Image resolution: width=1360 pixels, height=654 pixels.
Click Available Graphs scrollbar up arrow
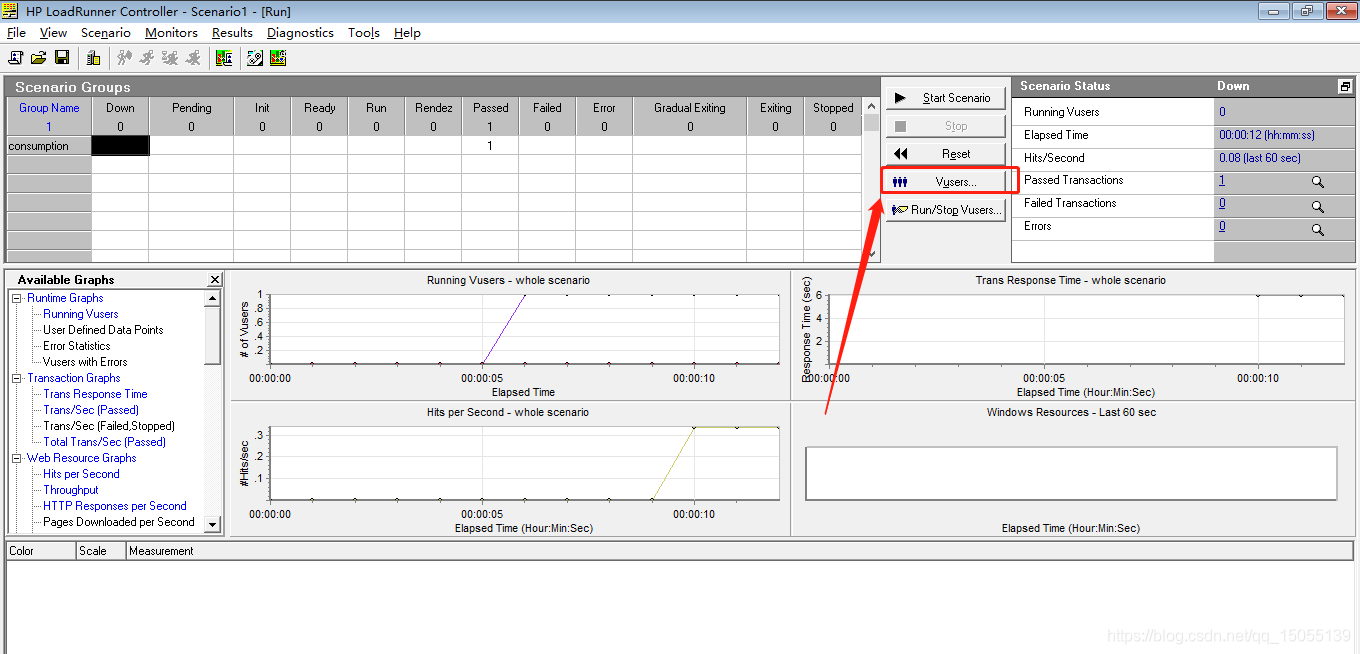pos(212,298)
